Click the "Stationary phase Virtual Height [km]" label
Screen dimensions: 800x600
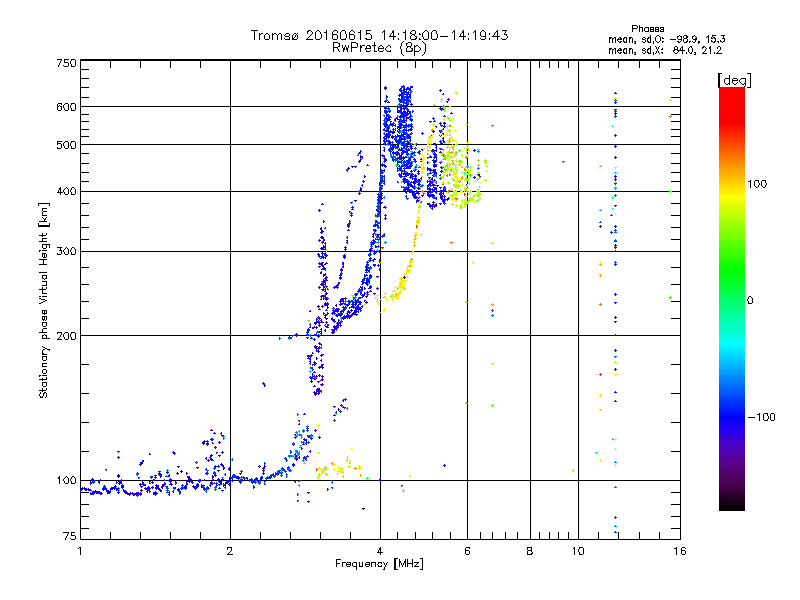43,300
